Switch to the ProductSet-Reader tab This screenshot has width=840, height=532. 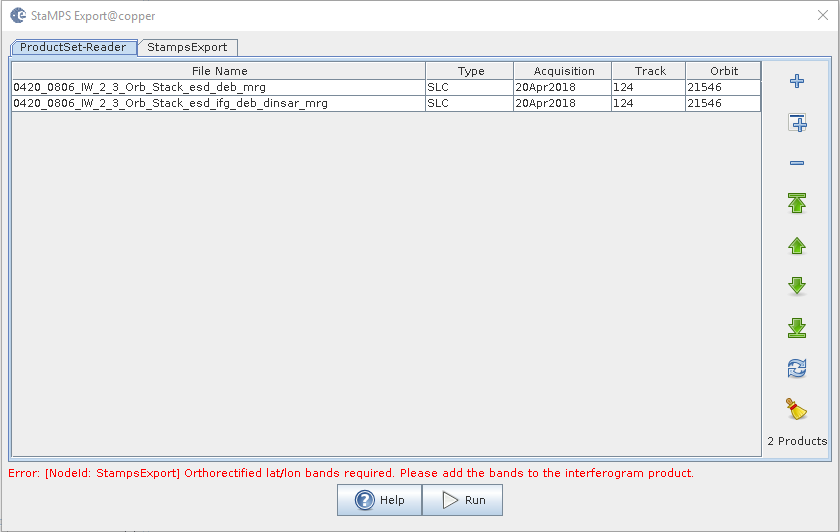[73, 47]
